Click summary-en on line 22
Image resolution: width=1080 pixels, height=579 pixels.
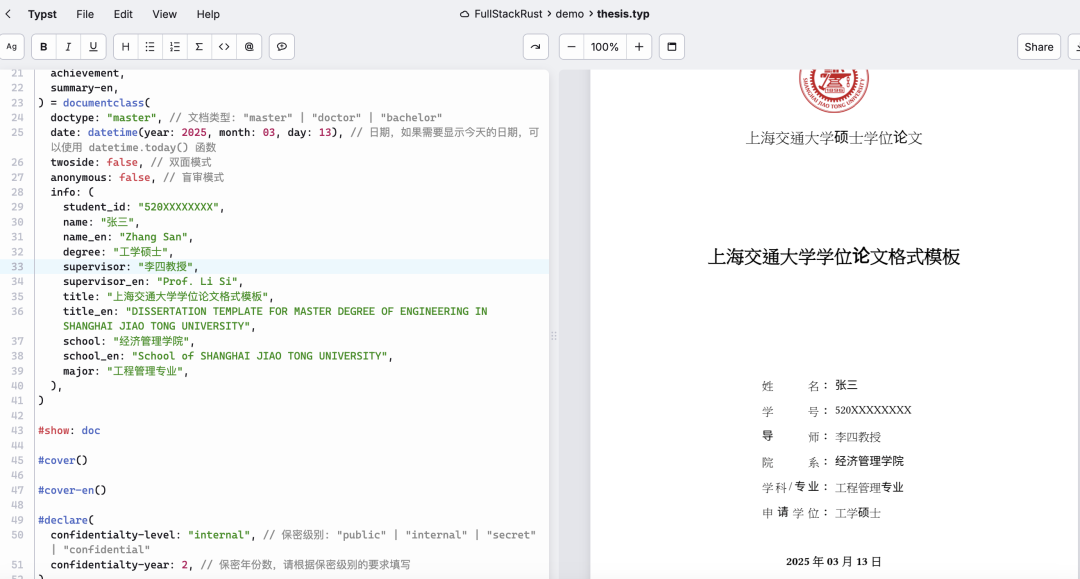(x=81, y=87)
